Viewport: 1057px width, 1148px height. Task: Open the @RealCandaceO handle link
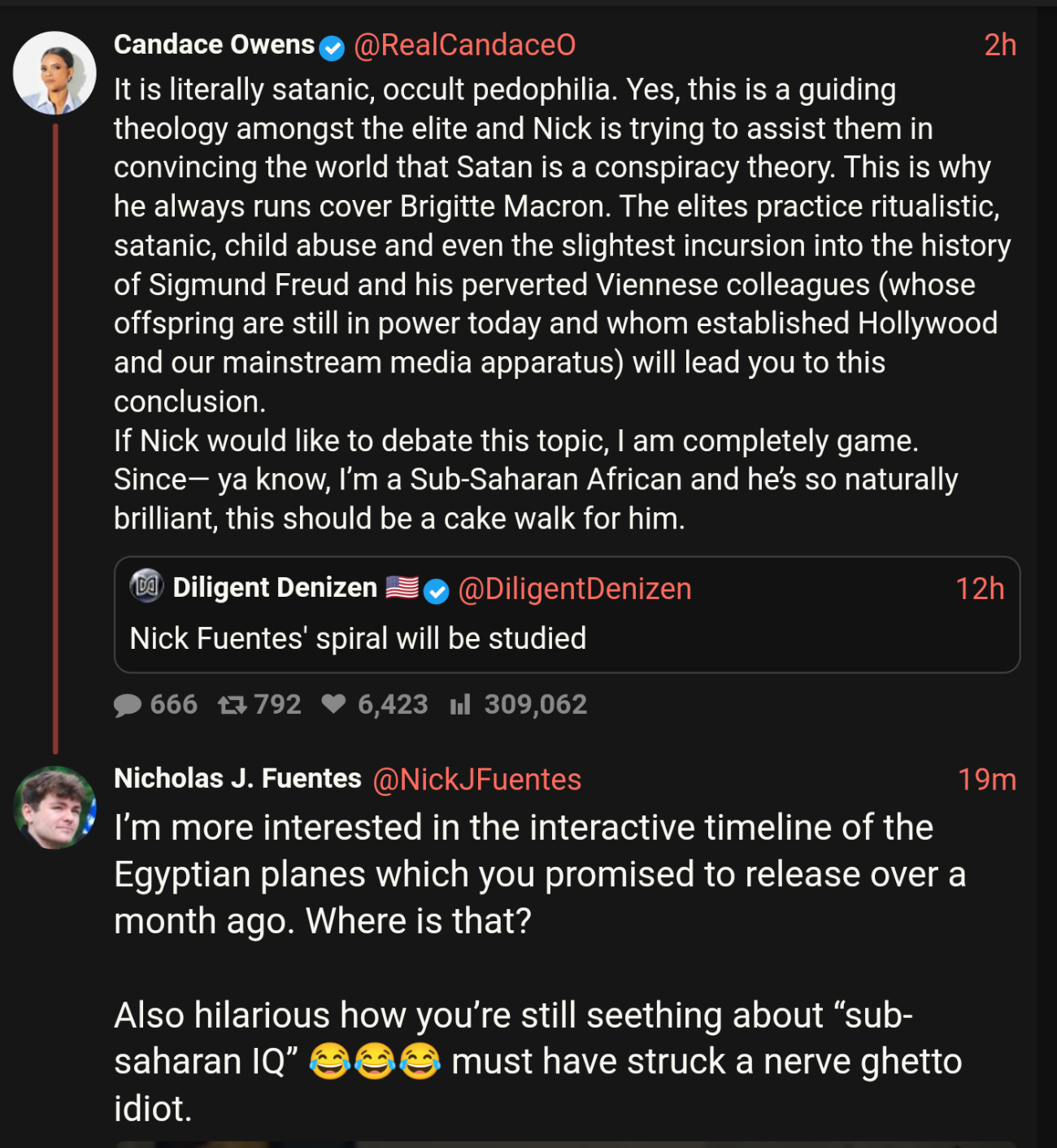464,46
